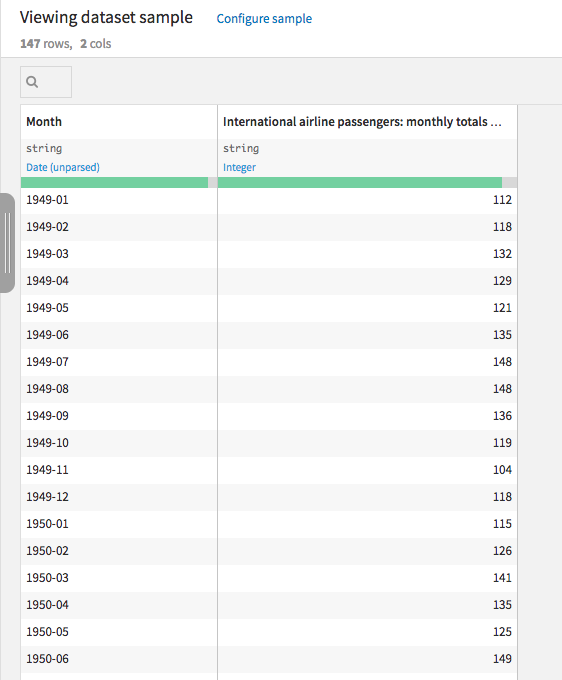562x680 pixels.
Task: Click the string type under passengers column
Action: pos(241,148)
